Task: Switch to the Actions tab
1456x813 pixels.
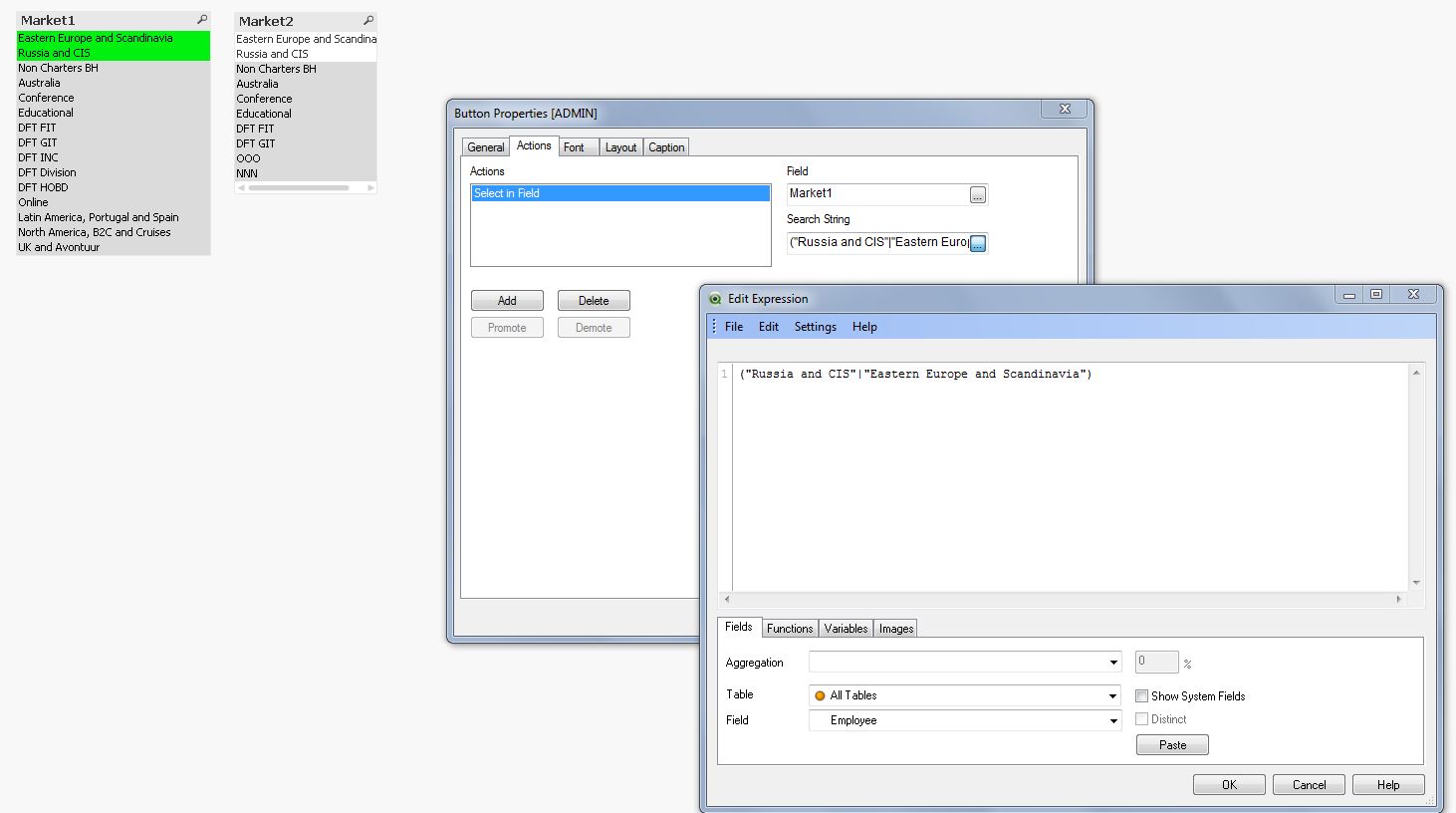Action: coord(534,145)
